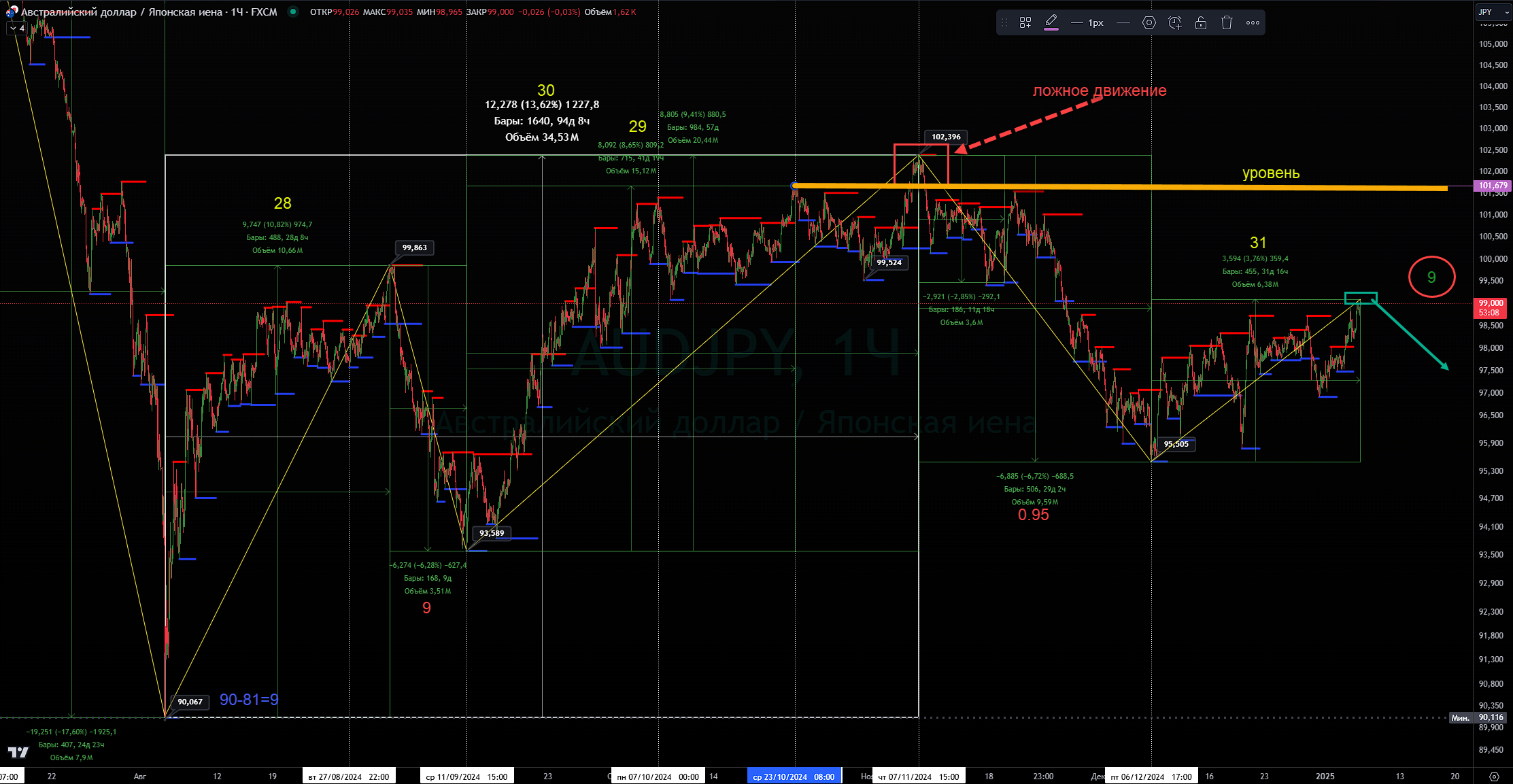Click date label пт 06/12/2024 17:00
Viewport: 1513px width, 784px height.
click(1151, 777)
